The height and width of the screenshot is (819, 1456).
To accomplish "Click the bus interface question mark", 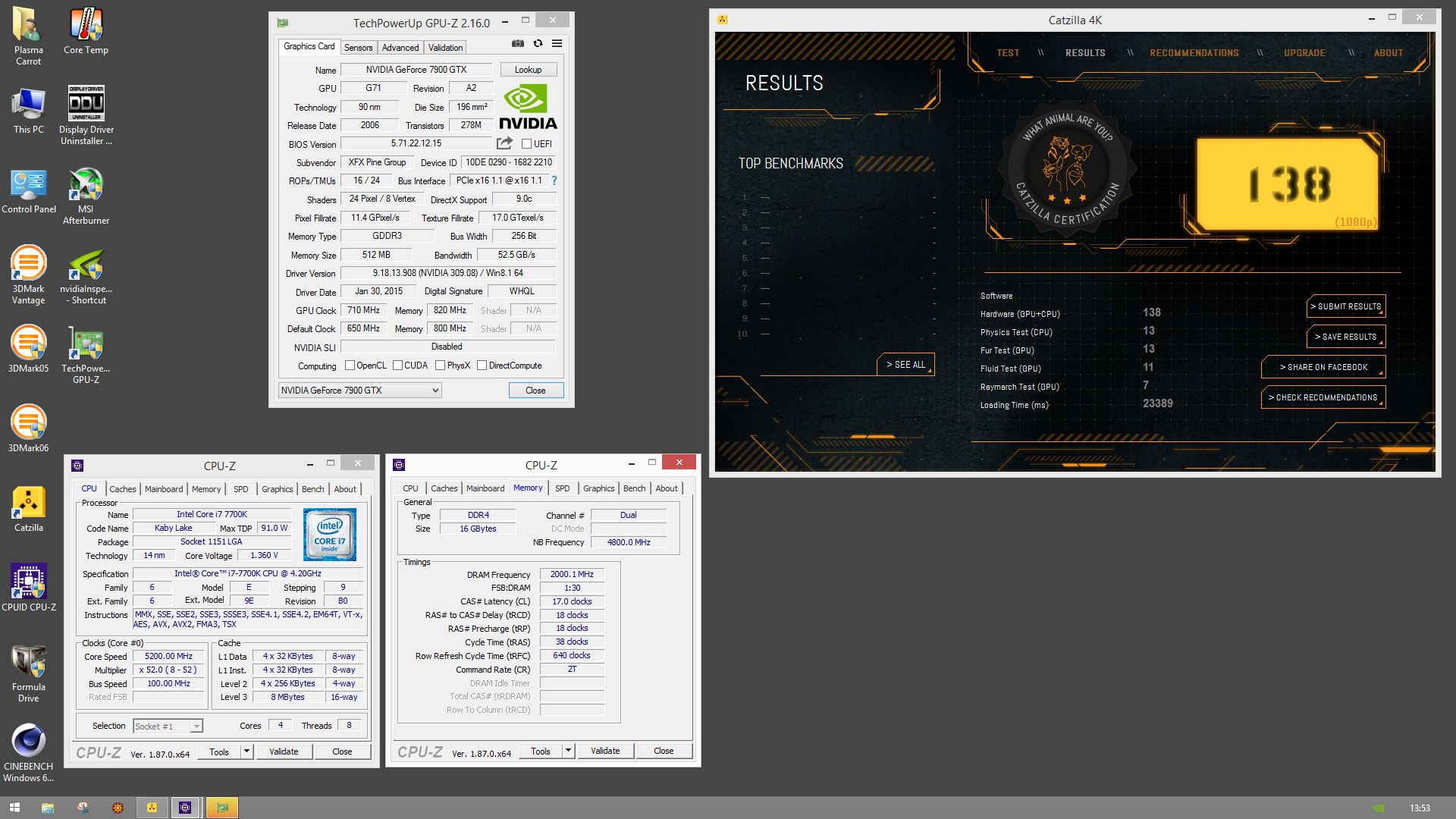I will (x=554, y=180).
